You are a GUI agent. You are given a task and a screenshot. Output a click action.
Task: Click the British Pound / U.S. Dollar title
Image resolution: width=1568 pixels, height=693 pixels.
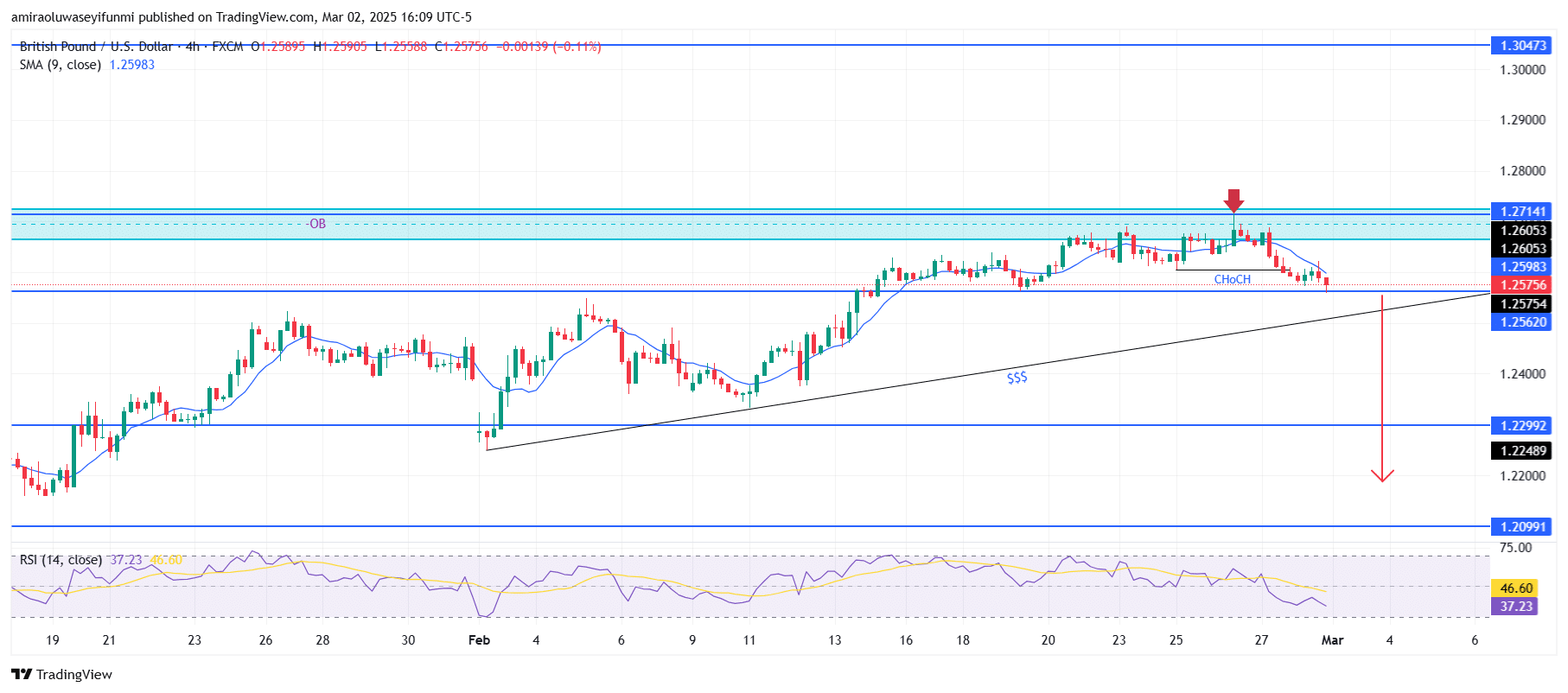point(96,47)
